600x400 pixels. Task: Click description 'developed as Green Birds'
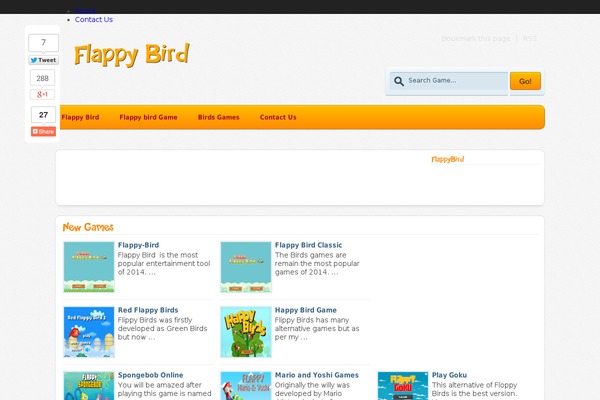coord(162,328)
